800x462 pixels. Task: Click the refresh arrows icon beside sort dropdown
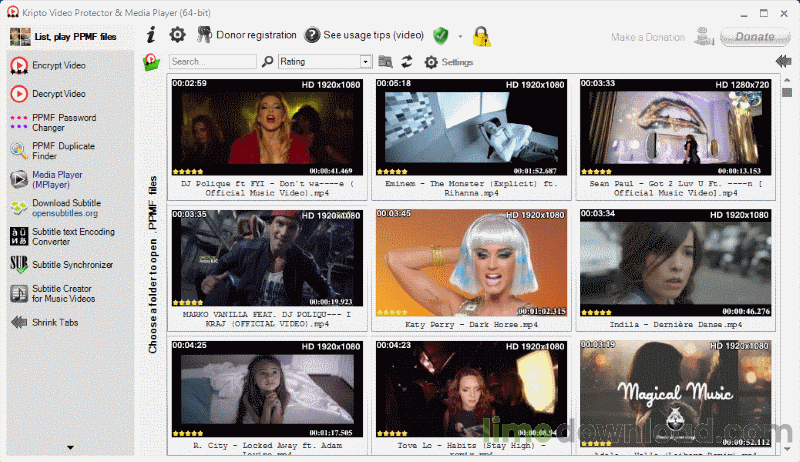(x=408, y=62)
